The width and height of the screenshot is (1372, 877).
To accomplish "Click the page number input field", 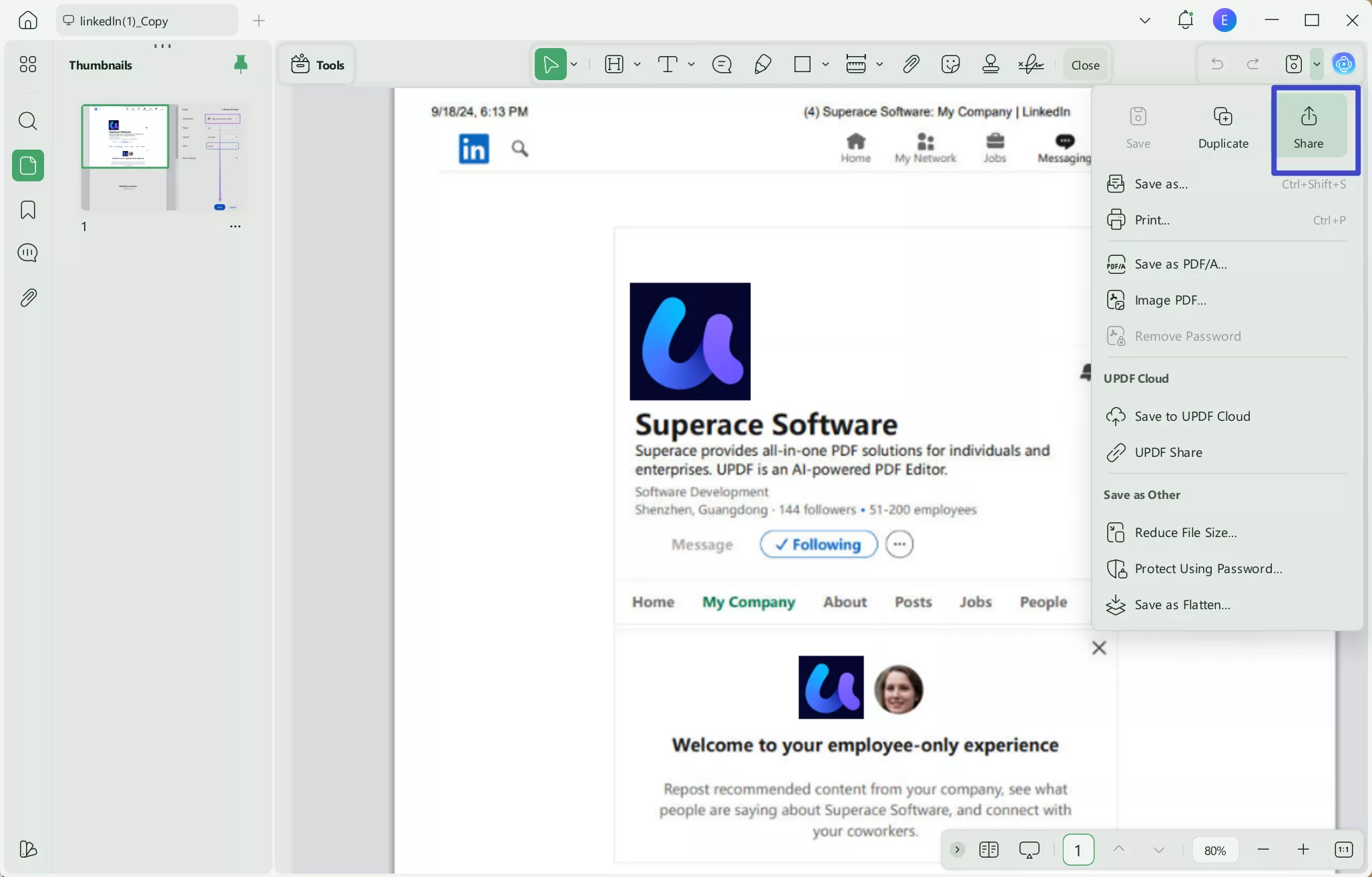I will coord(1078,850).
